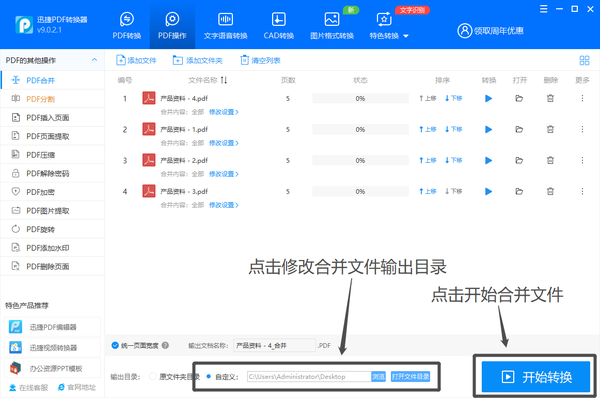Select PDF删除页面 in the sidebar

point(52,266)
